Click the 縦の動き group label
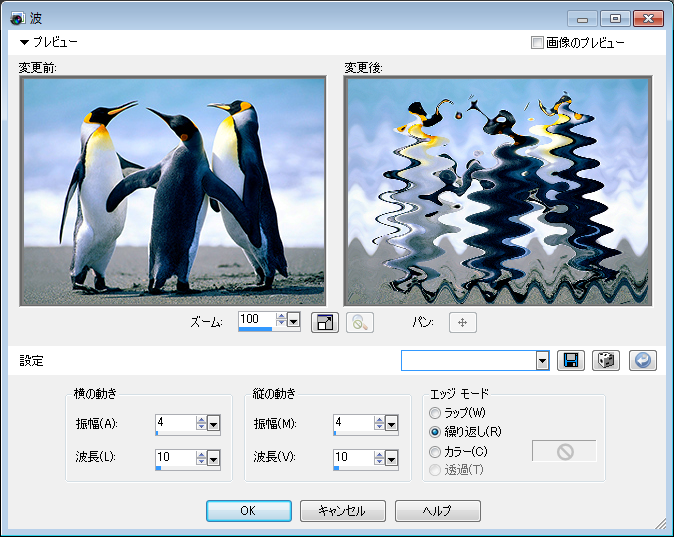Screen dimensions: 674x537 click(274, 393)
